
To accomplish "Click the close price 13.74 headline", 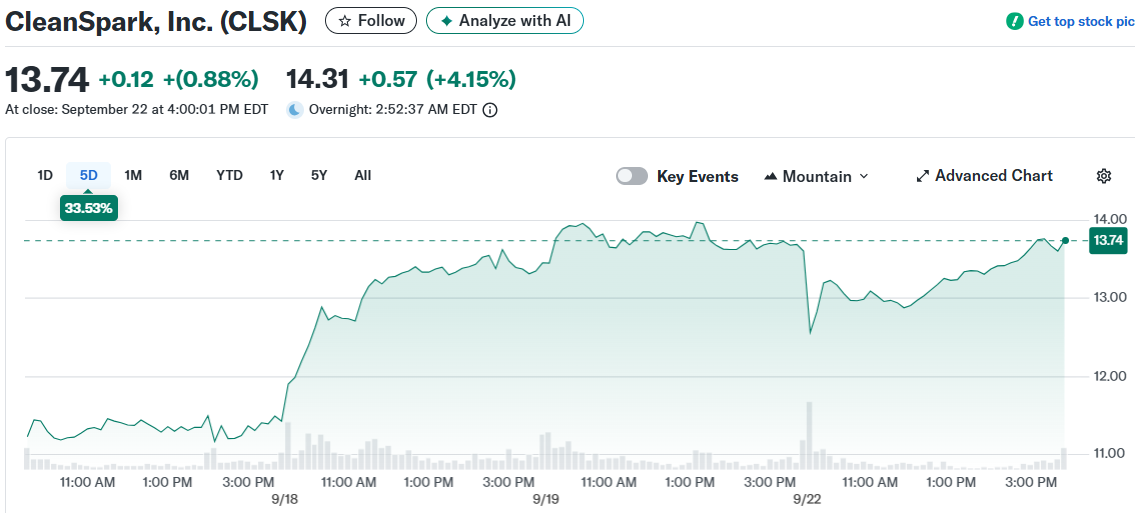I will click(46, 78).
